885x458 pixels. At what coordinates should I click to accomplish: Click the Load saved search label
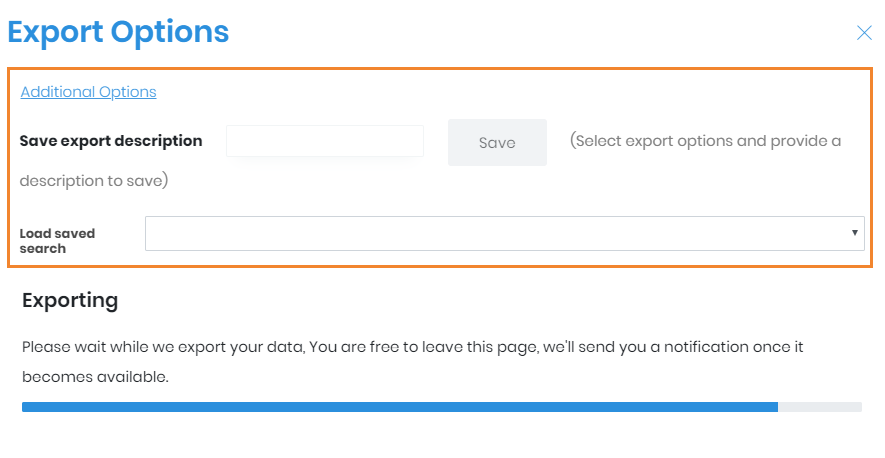pos(57,241)
